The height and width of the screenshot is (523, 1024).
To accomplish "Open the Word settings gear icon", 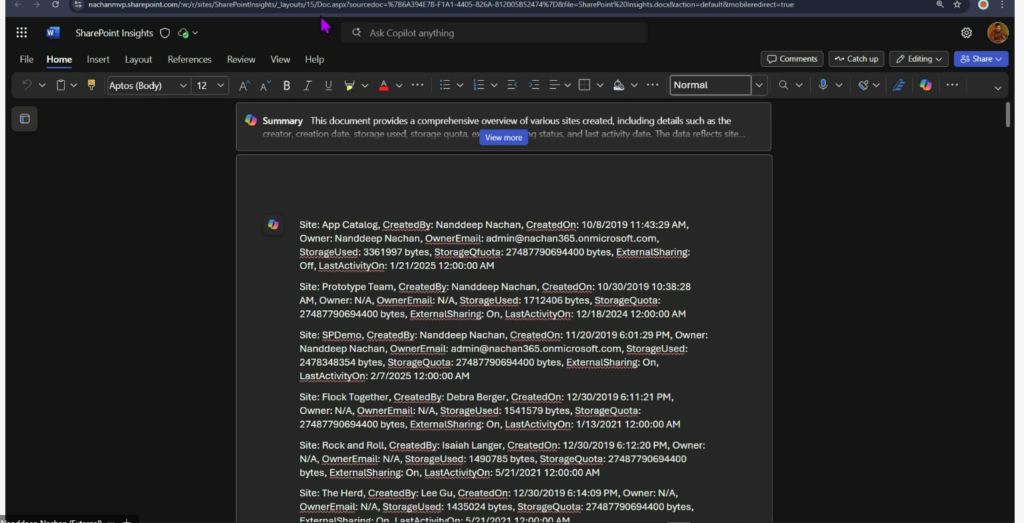I will (x=967, y=33).
